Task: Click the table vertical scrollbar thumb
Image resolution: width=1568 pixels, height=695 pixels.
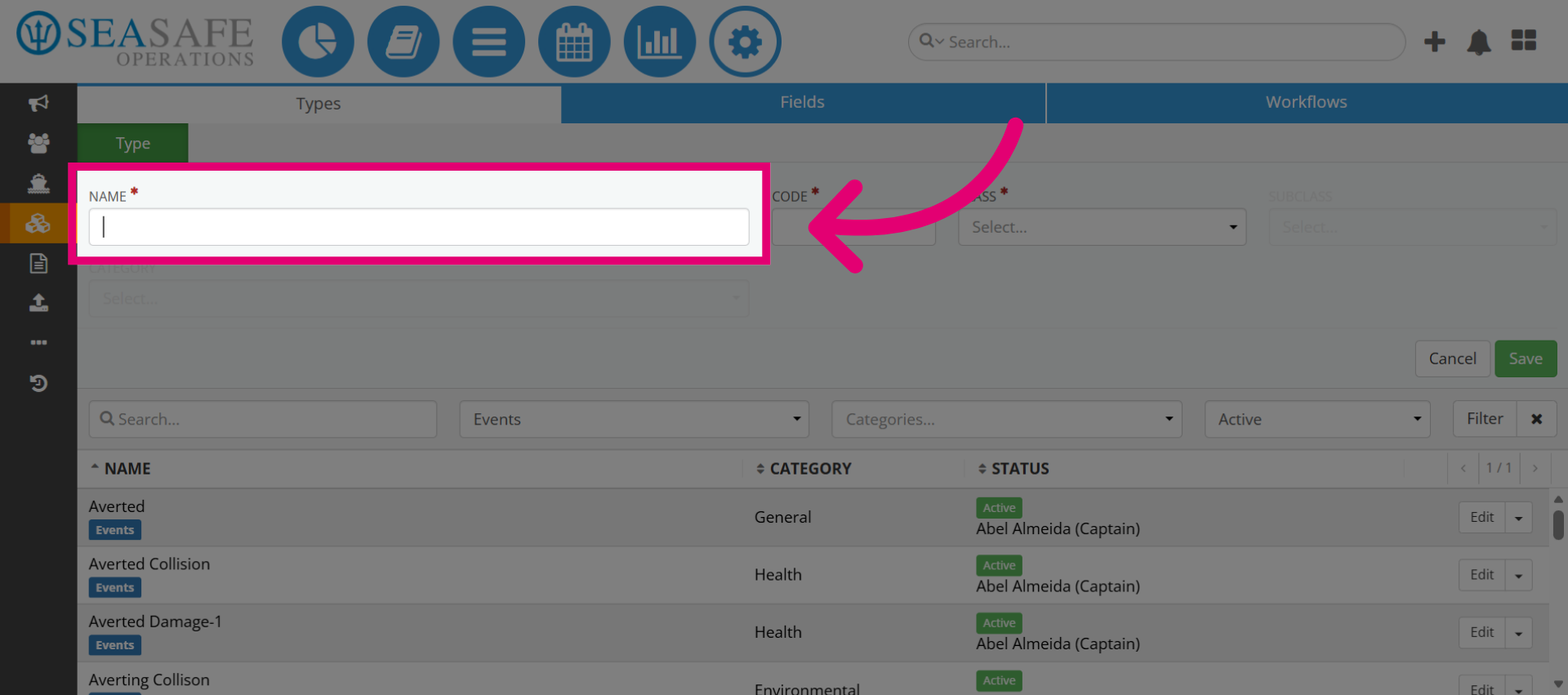Action: [1558, 525]
